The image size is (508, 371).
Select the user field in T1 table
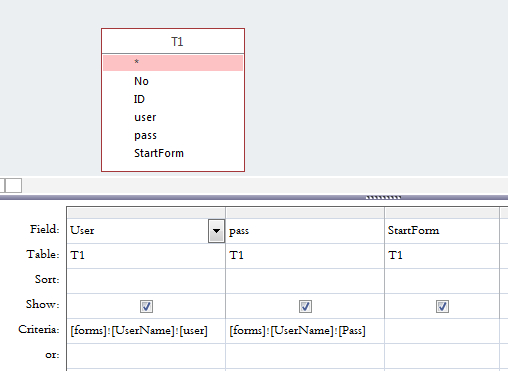pos(173,117)
